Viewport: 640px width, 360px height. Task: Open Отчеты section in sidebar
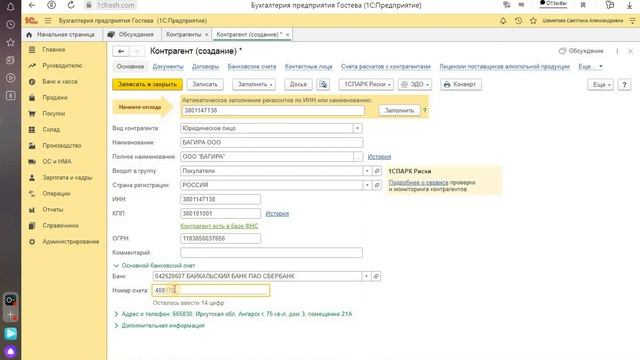(x=53, y=209)
